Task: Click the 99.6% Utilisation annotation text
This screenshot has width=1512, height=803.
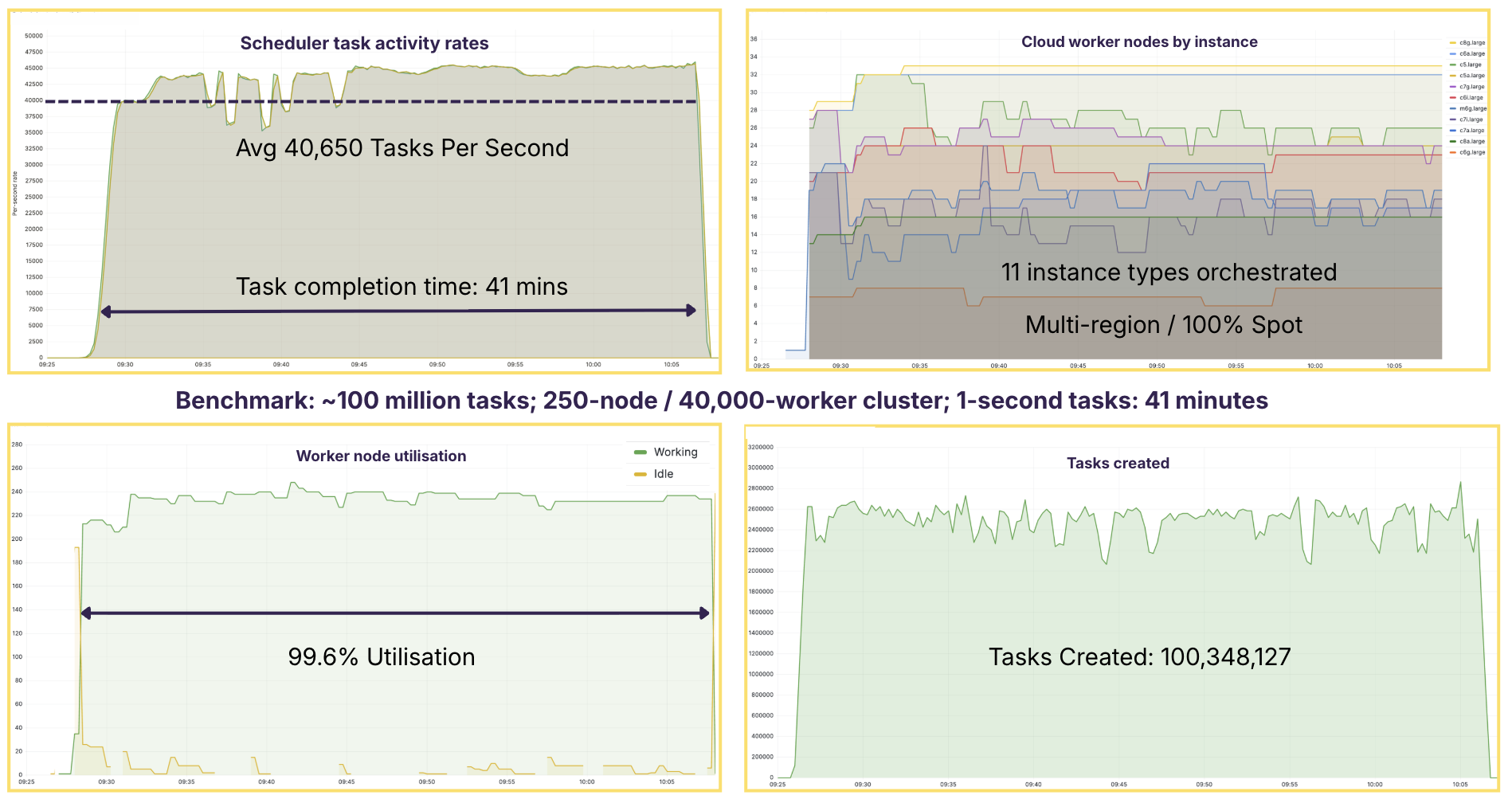Action: pyautogui.click(x=382, y=657)
